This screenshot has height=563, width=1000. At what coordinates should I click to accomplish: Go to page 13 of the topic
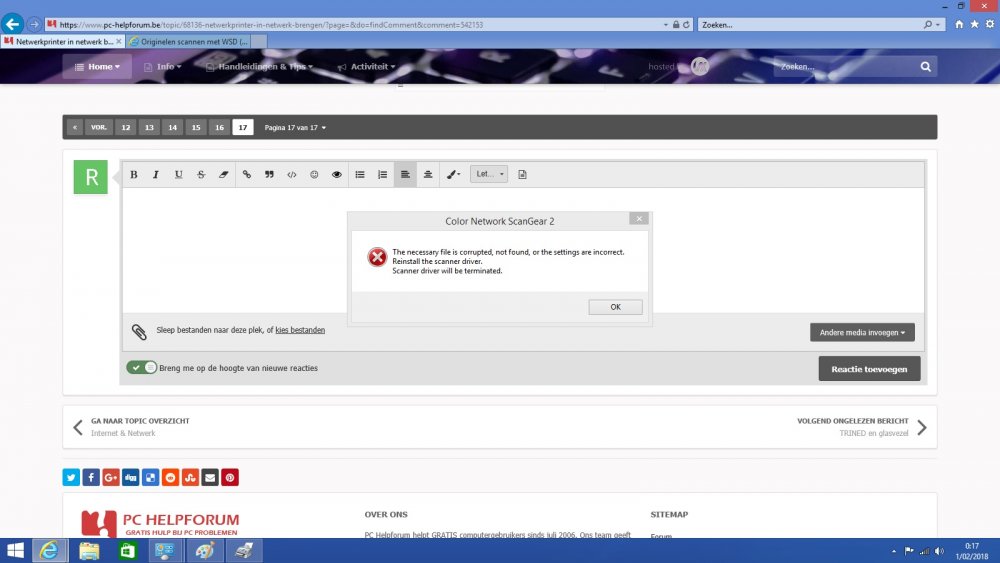point(149,128)
